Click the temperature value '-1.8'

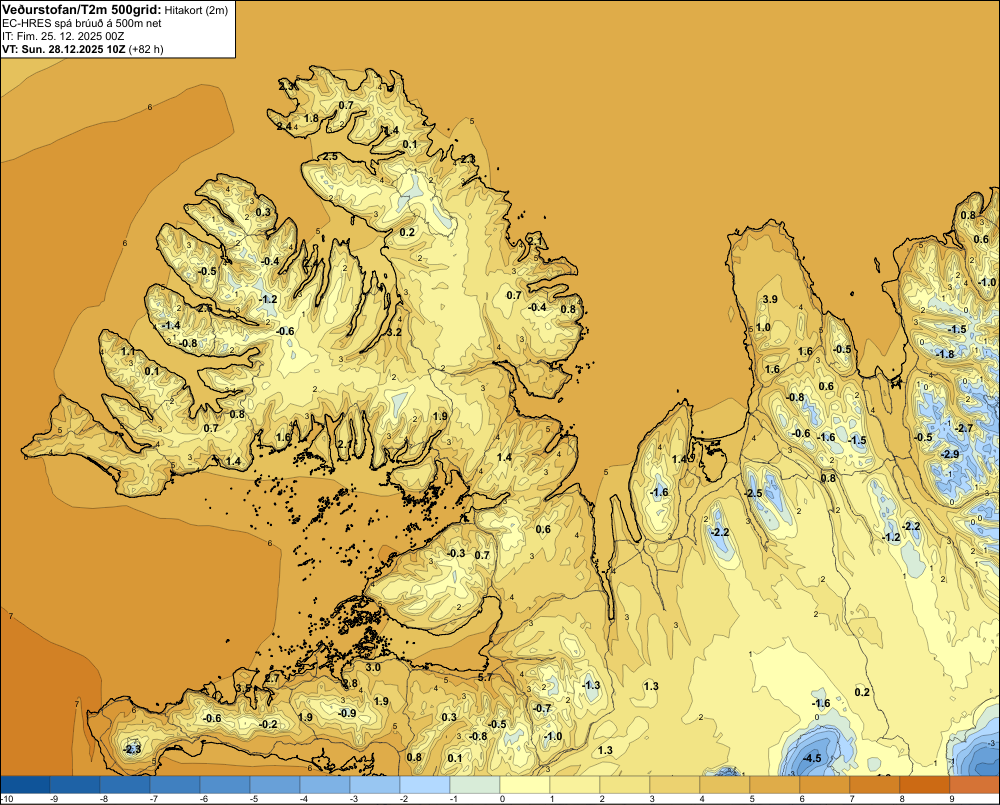coord(945,354)
